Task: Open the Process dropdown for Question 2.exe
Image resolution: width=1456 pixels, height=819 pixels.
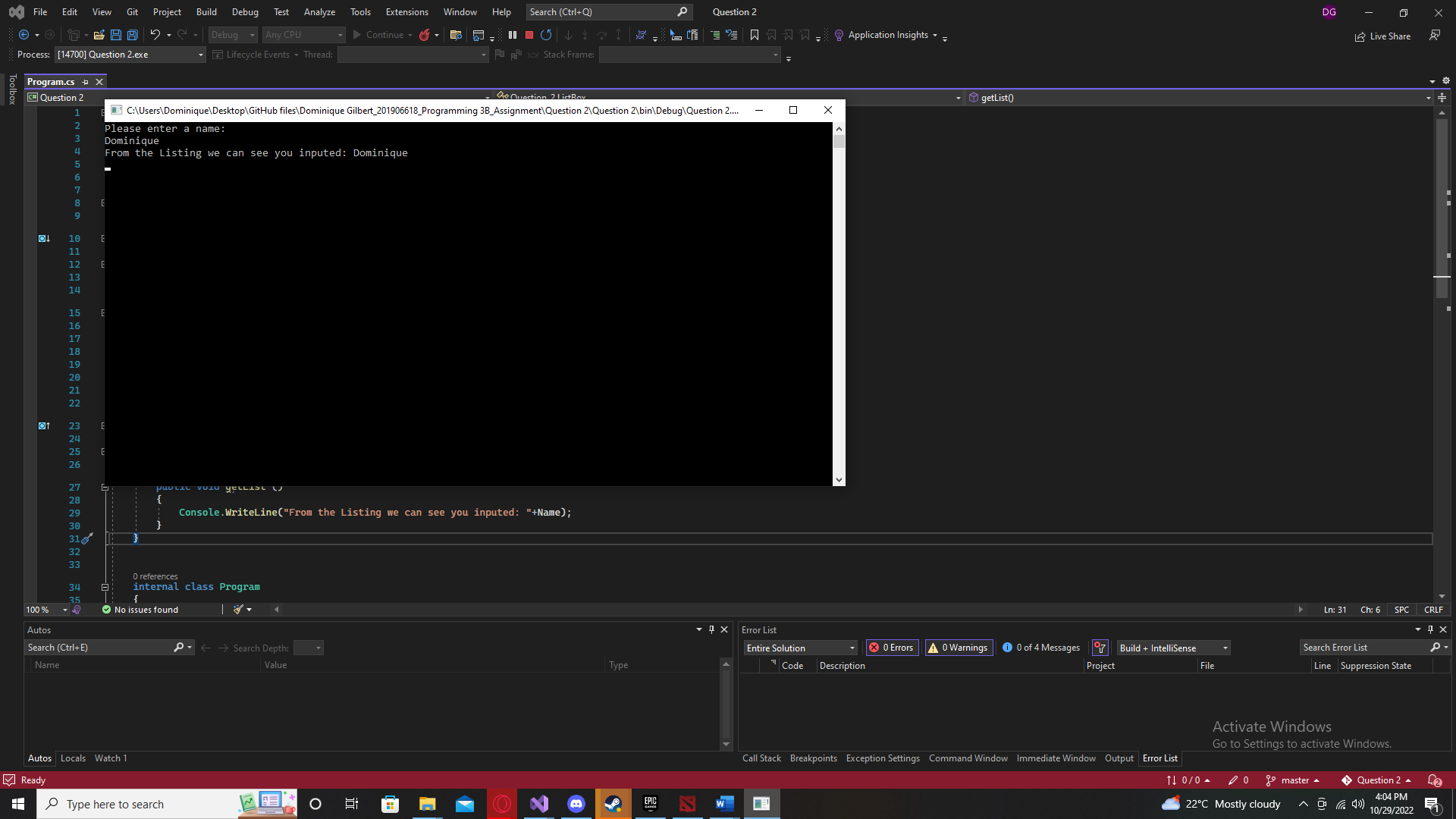Action: (x=201, y=55)
